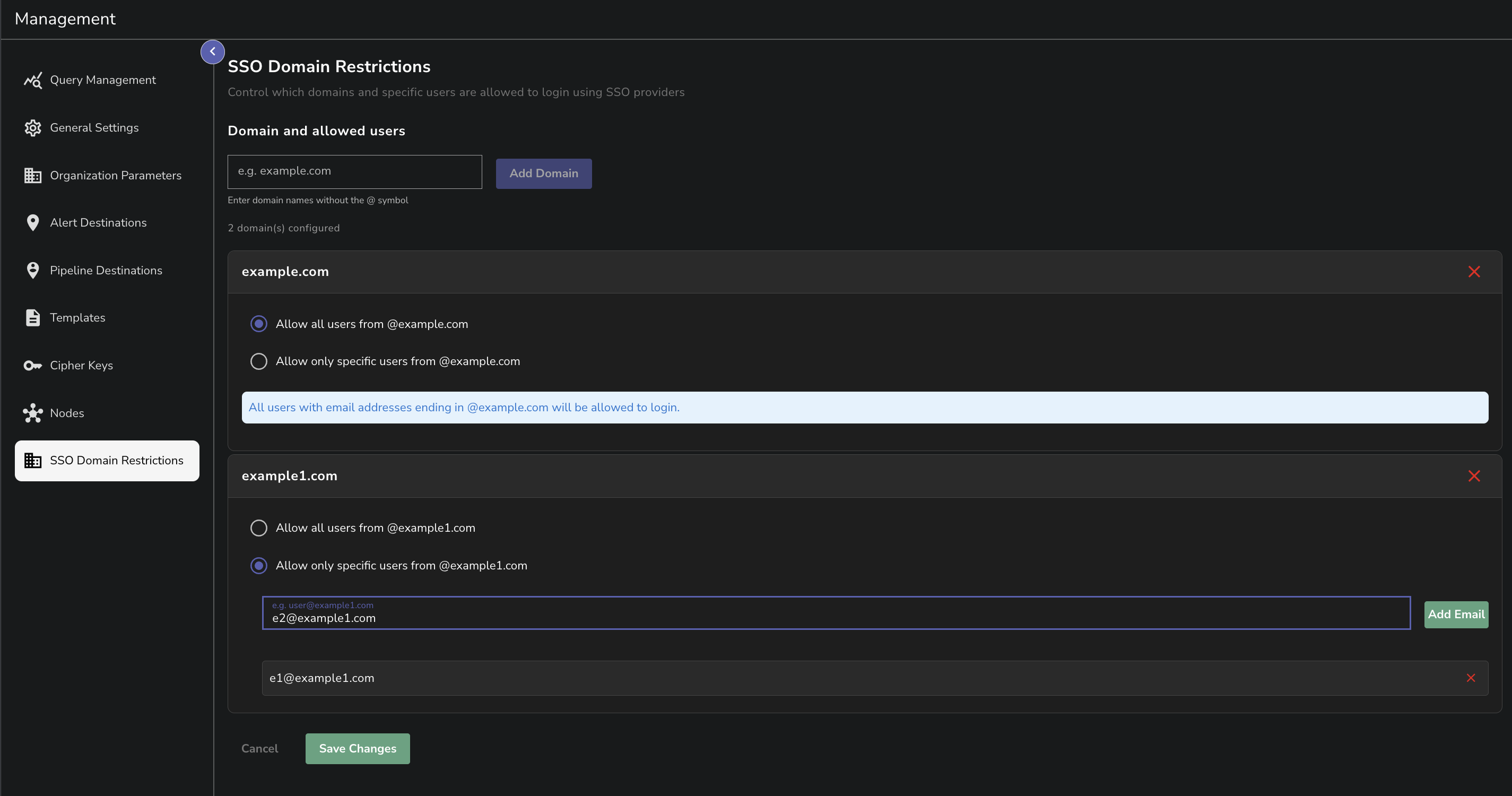1512x796 pixels.
Task: Click the General Settings gear icon
Action: [33, 127]
